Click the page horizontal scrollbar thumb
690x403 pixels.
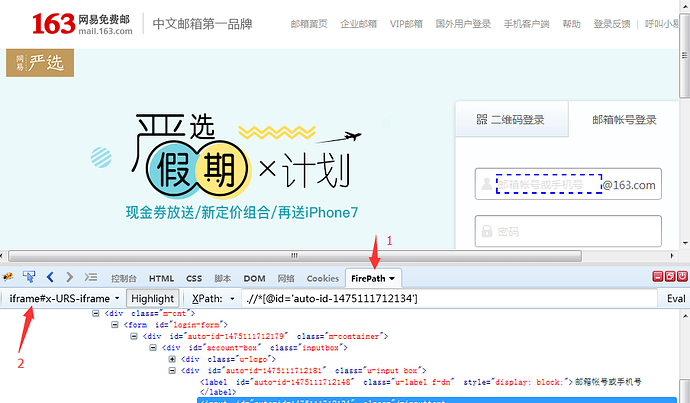tap(295, 256)
